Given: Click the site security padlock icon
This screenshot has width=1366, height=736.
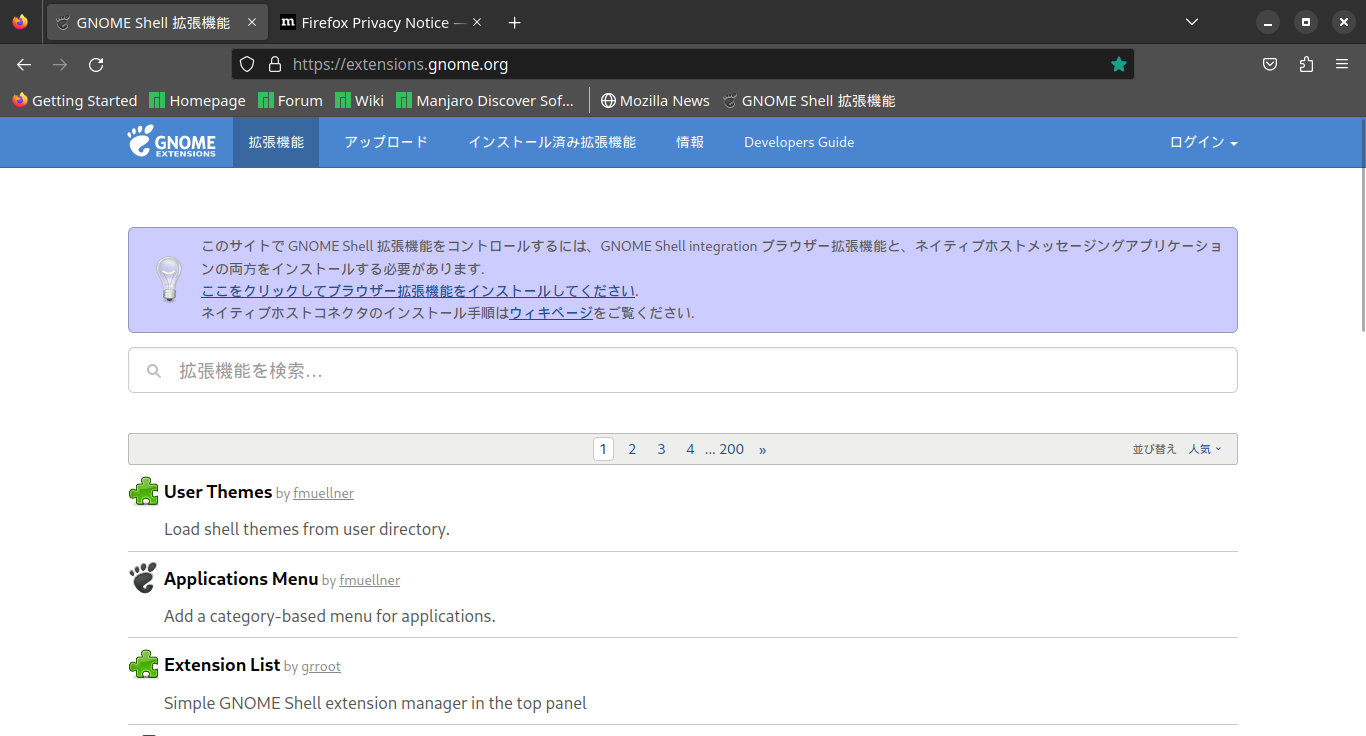Looking at the screenshot, I should [275, 64].
